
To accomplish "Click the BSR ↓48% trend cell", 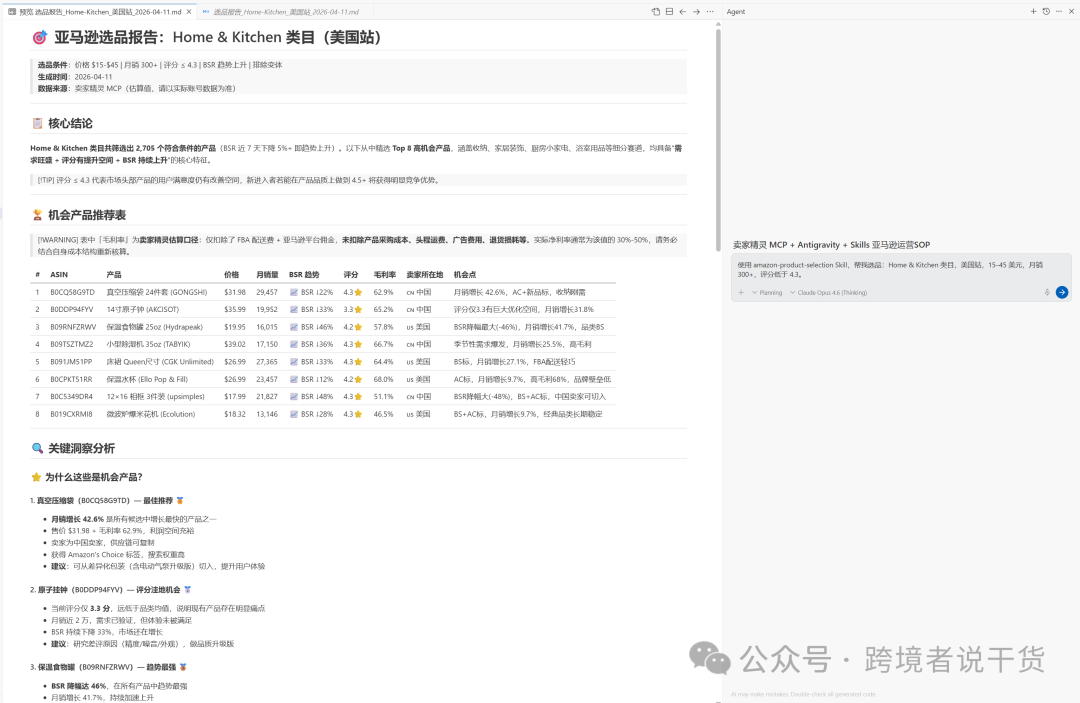I will (x=311, y=397).
